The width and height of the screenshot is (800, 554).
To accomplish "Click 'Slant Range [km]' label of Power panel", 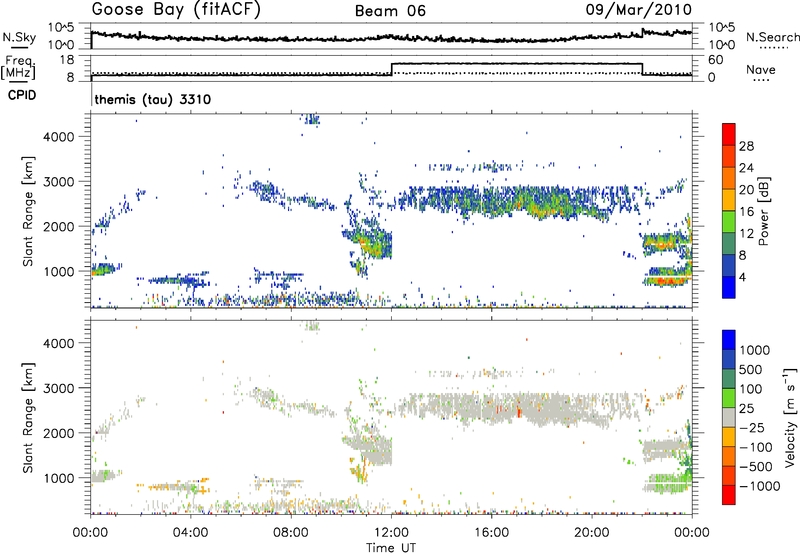I will tap(28, 211).
